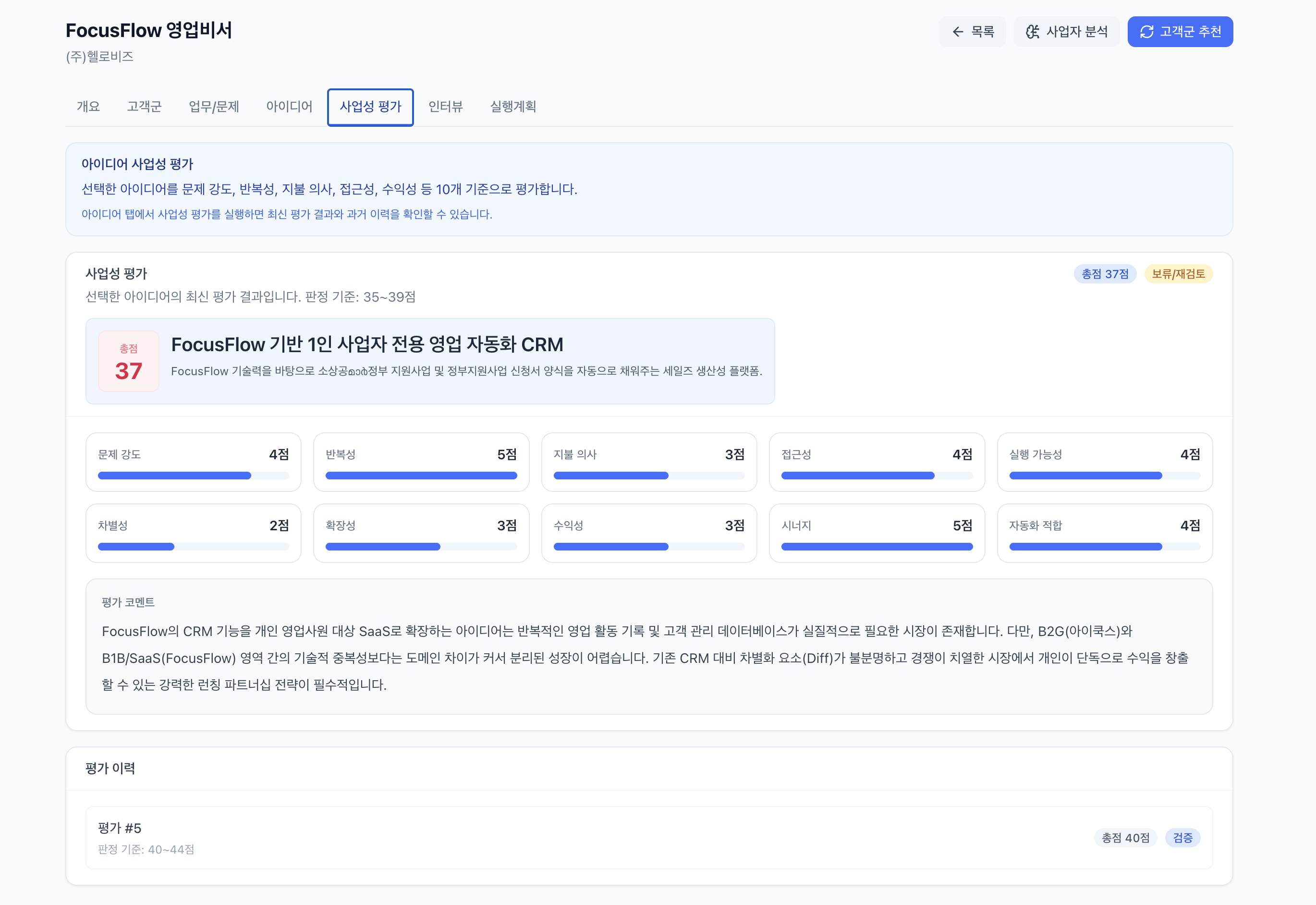The image size is (1316, 905).
Task: Click the 자동화 적합 score bar
Action: [1105, 547]
